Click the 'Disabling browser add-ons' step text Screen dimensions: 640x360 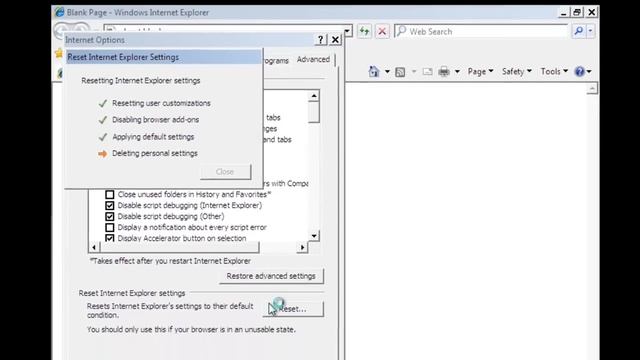[156, 120]
